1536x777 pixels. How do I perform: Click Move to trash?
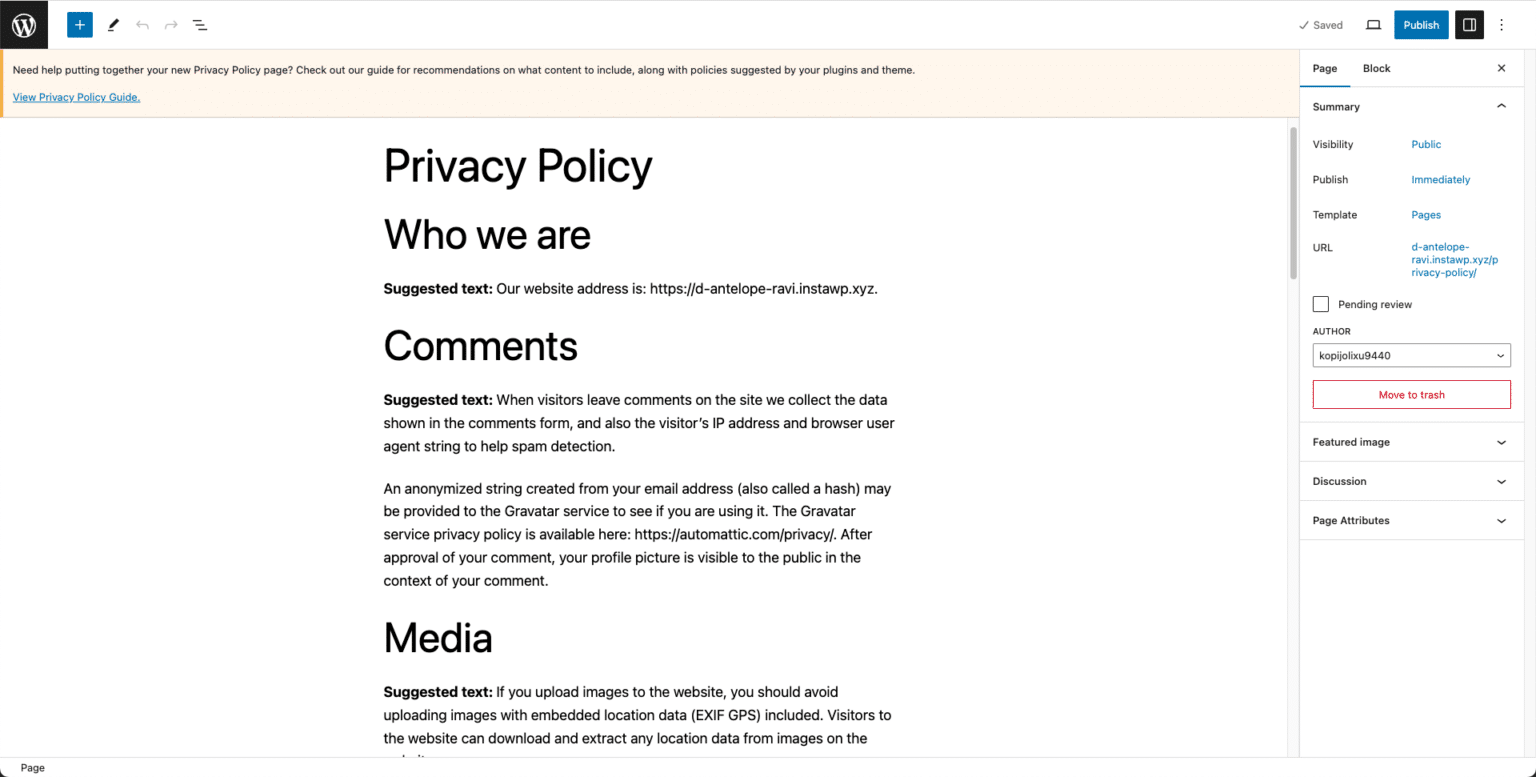[x=1411, y=394]
